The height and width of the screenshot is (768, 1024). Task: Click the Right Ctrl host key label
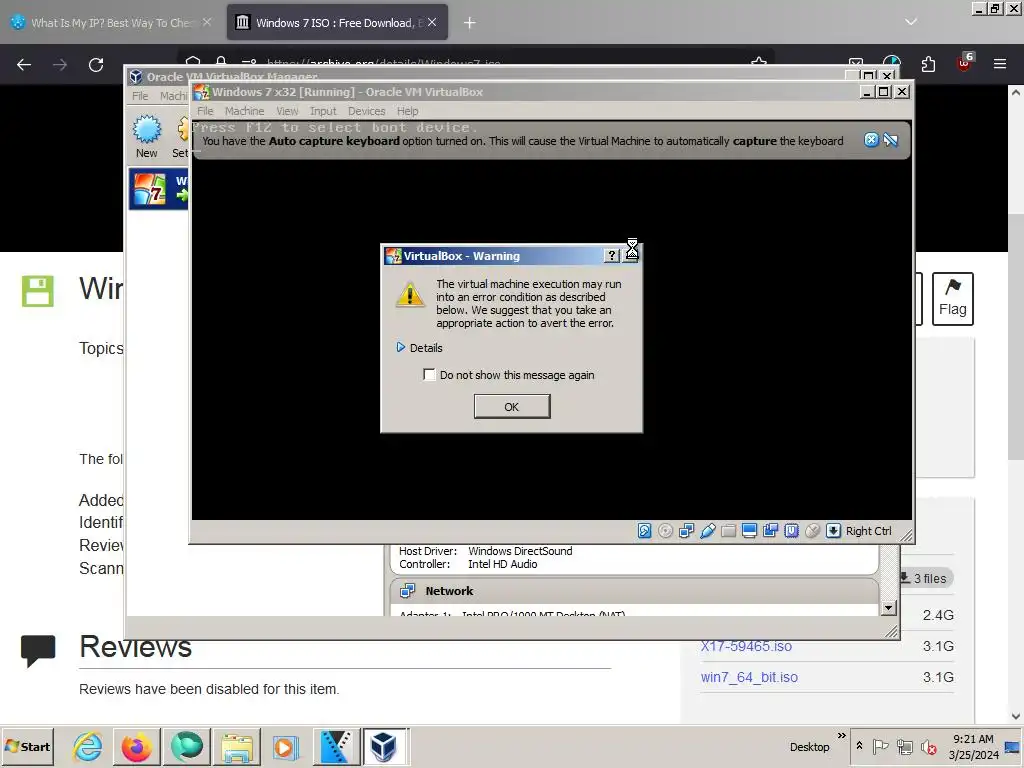pos(869,531)
